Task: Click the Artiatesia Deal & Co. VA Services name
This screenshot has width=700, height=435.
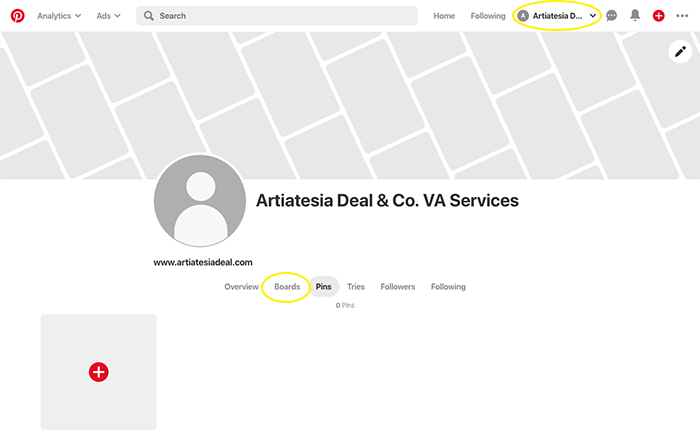Action: [x=387, y=201]
